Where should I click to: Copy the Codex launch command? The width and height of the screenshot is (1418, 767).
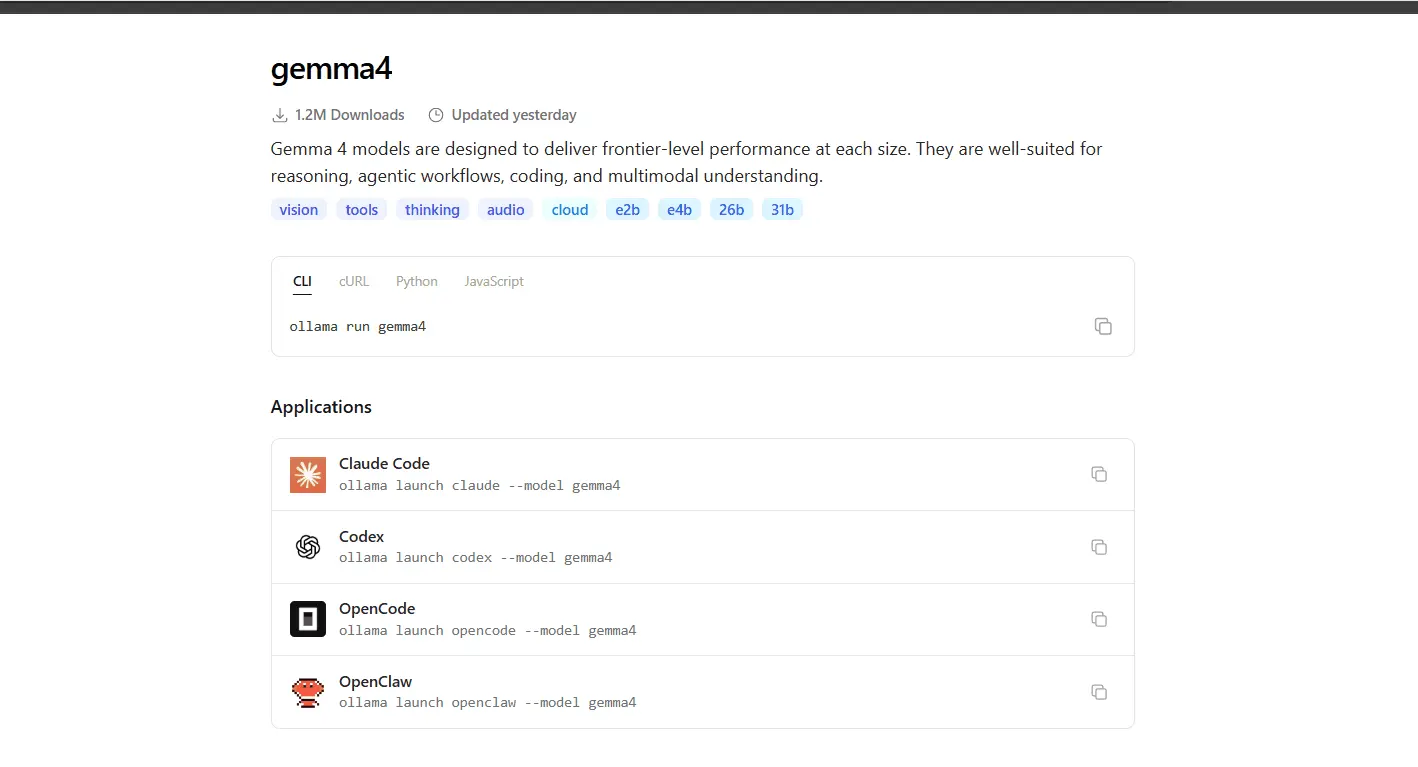click(1099, 547)
